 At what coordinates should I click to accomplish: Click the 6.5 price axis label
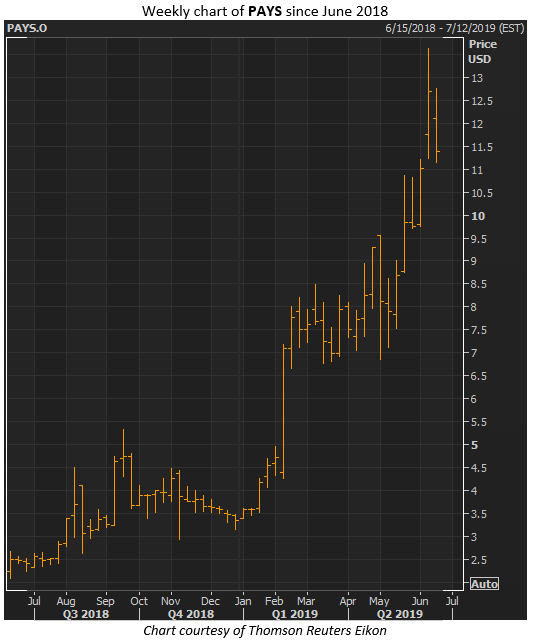[x=479, y=376]
